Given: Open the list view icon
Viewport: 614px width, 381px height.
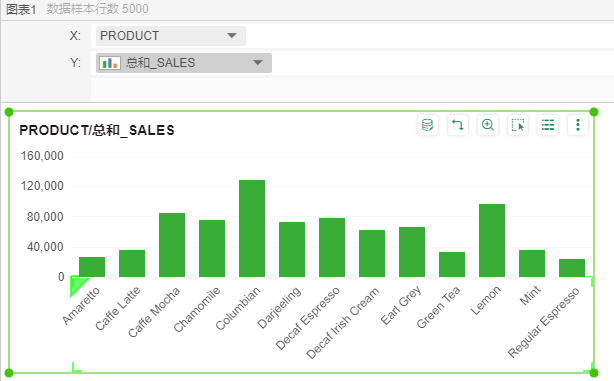Looking at the screenshot, I should point(548,125).
